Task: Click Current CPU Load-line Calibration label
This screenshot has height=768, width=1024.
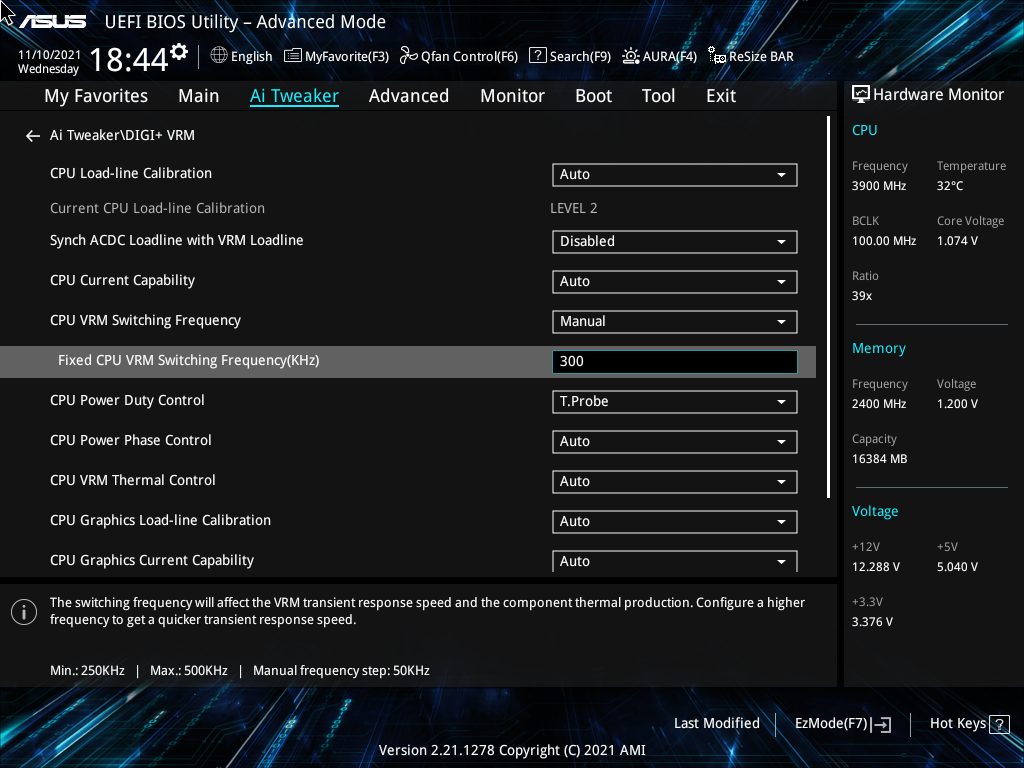Action: pyautogui.click(x=157, y=208)
